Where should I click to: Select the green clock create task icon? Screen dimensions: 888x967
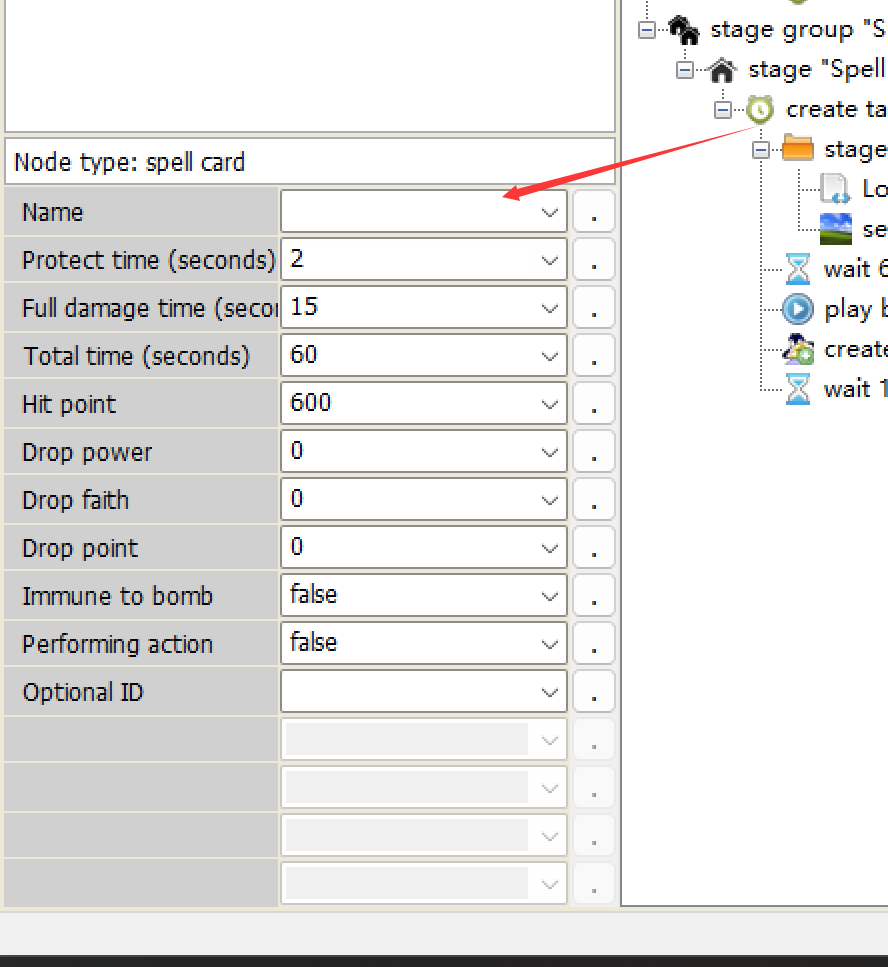pyautogui.click(x=760, y=110)
